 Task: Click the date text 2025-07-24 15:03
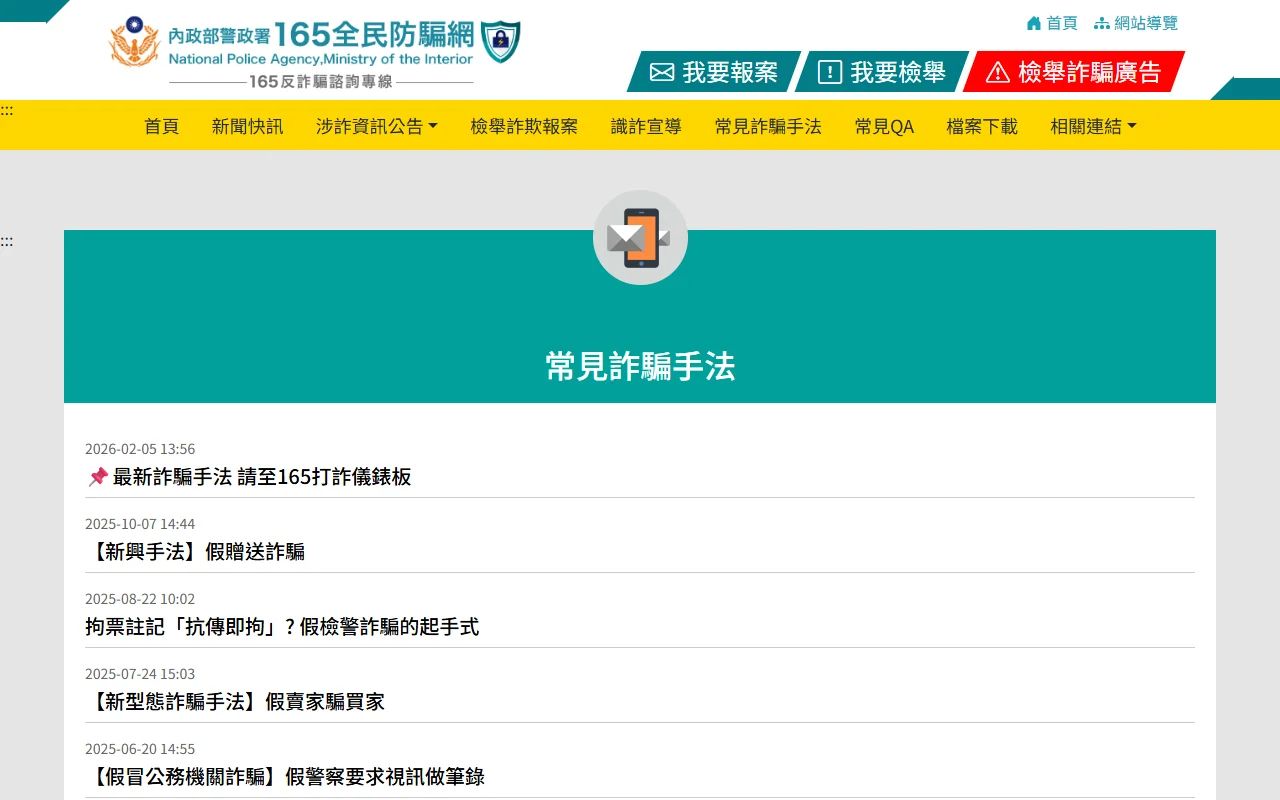140,674
